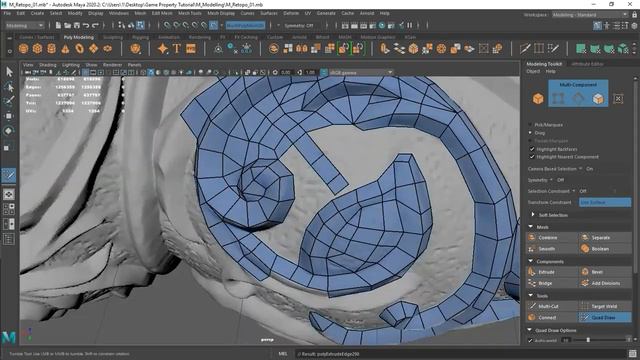The image size is (640, 360).
Task: Click the Save Scene icon
Action: (77, 25)
